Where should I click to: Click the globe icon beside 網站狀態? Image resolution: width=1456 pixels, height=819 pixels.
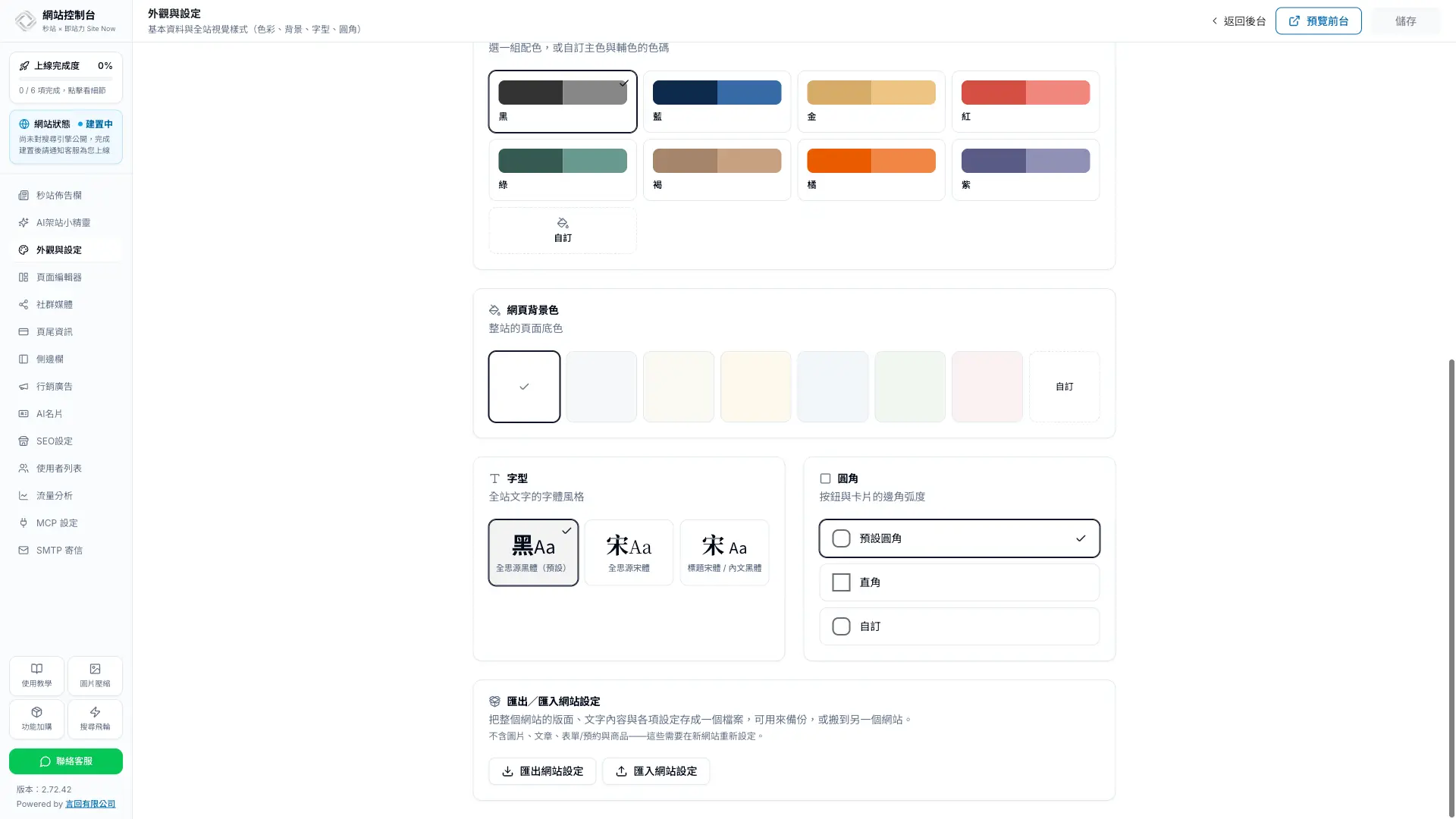(x=24, y=124)
